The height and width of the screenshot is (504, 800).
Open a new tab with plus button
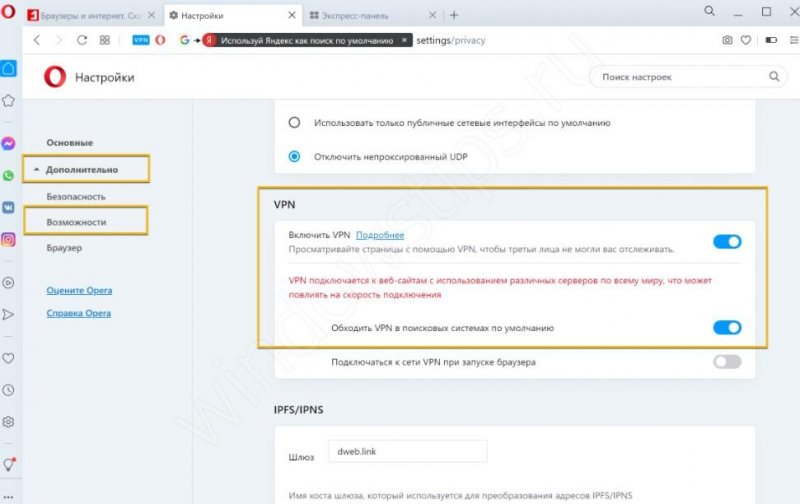tap(454, 15)
